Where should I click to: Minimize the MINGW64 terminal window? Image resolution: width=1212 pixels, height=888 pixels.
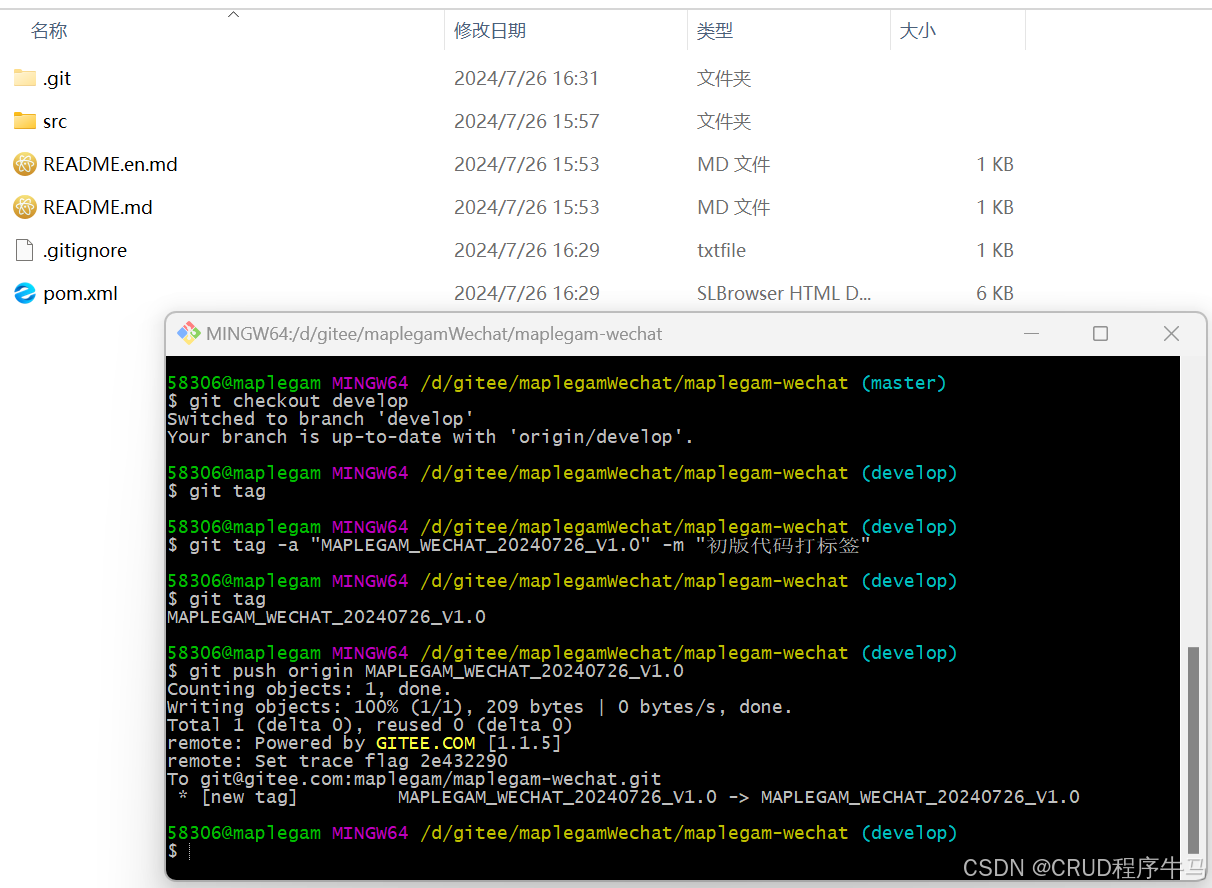tap(1031, 334)
